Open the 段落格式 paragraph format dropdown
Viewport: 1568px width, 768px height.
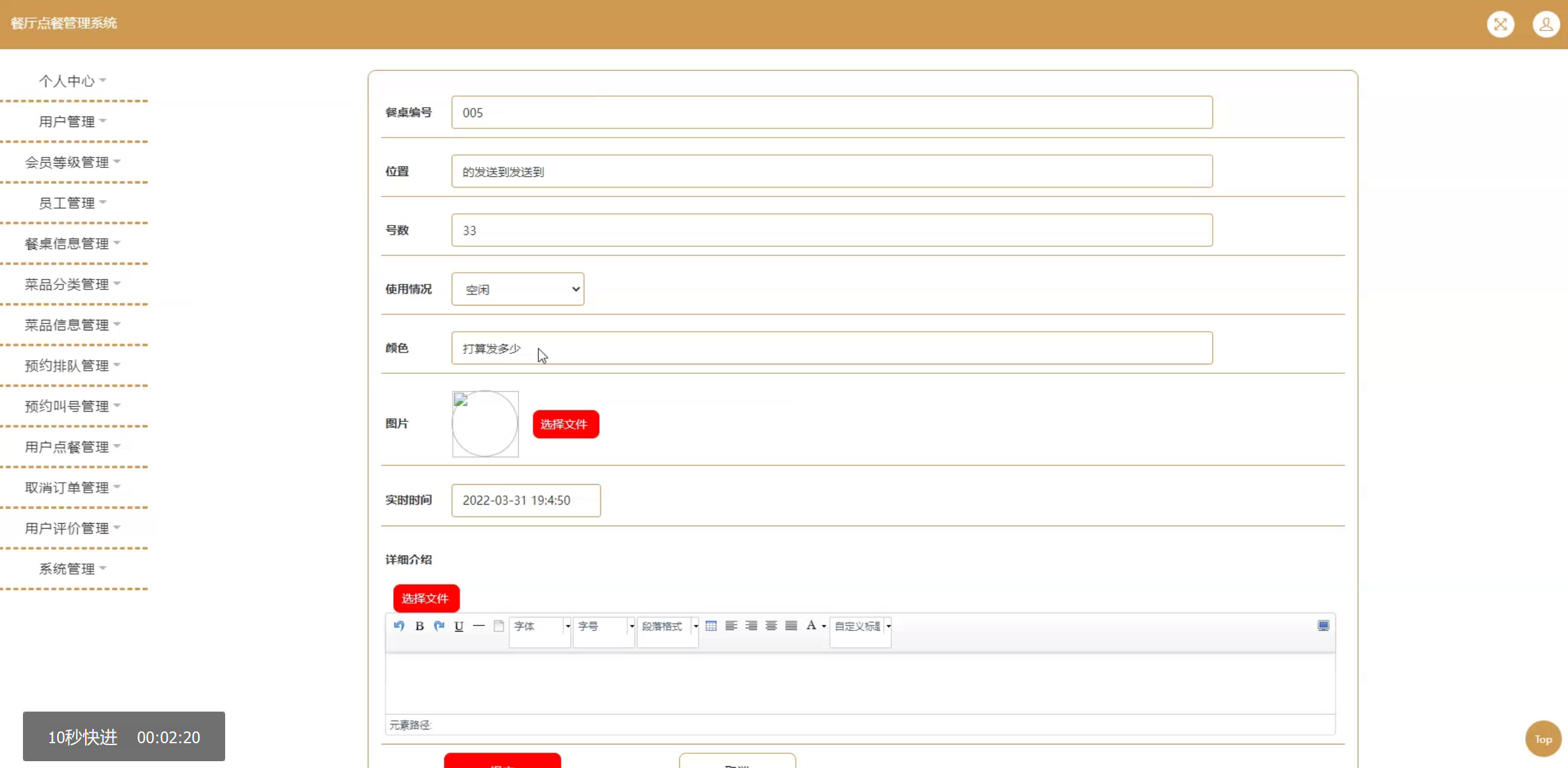(x=668, y=632)
